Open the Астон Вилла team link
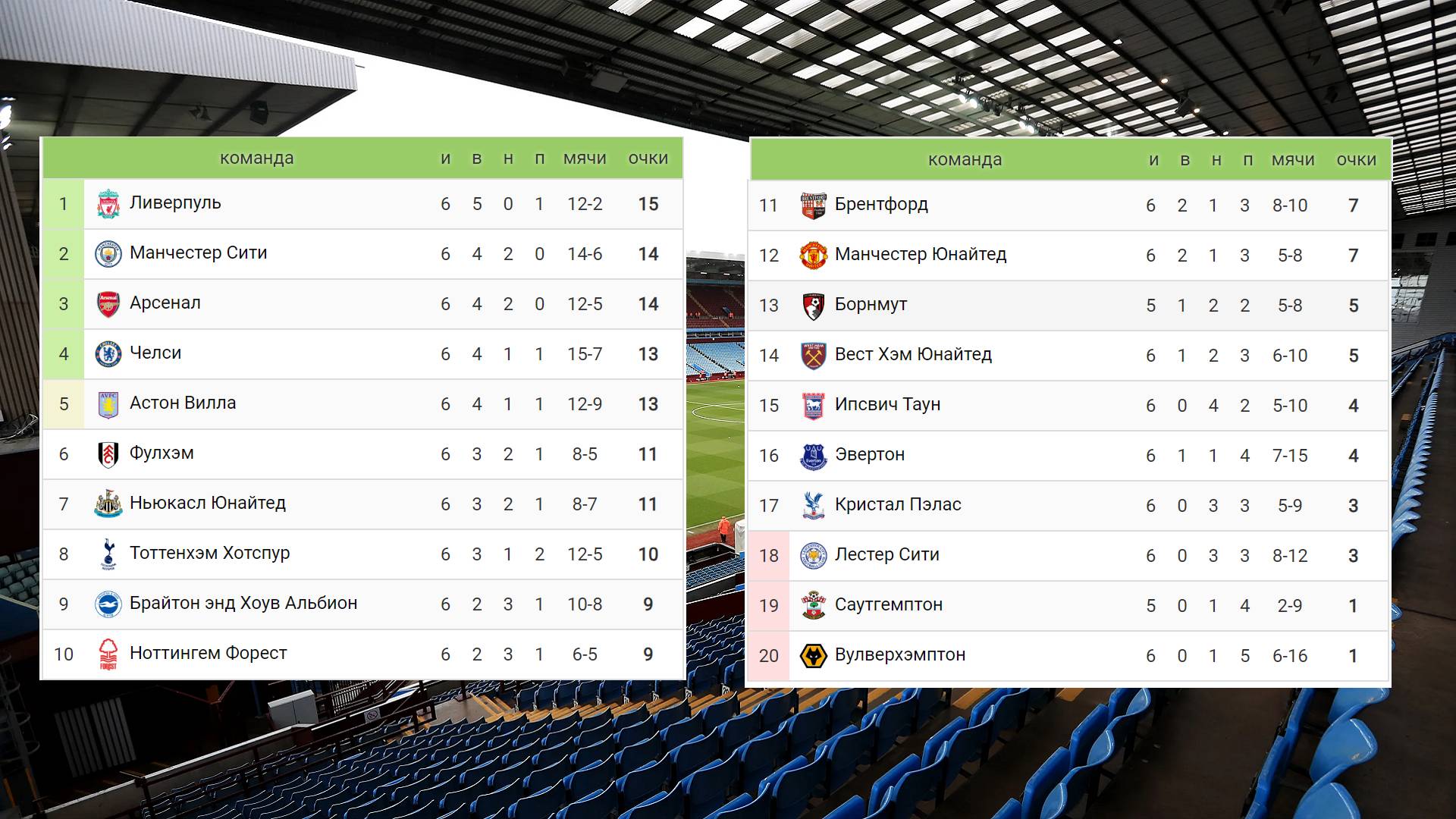 pos(183,403)
